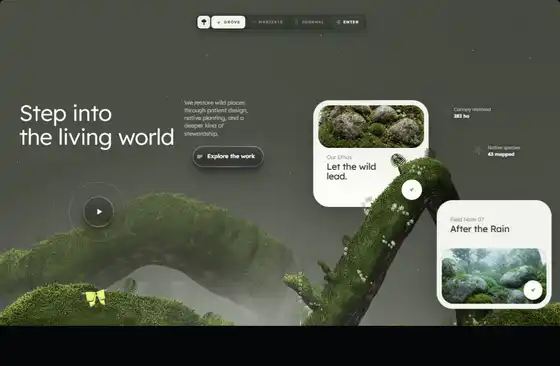Click the tree logo icon in navbar
Screen dimensions: 560x366
tap(204, 22)
